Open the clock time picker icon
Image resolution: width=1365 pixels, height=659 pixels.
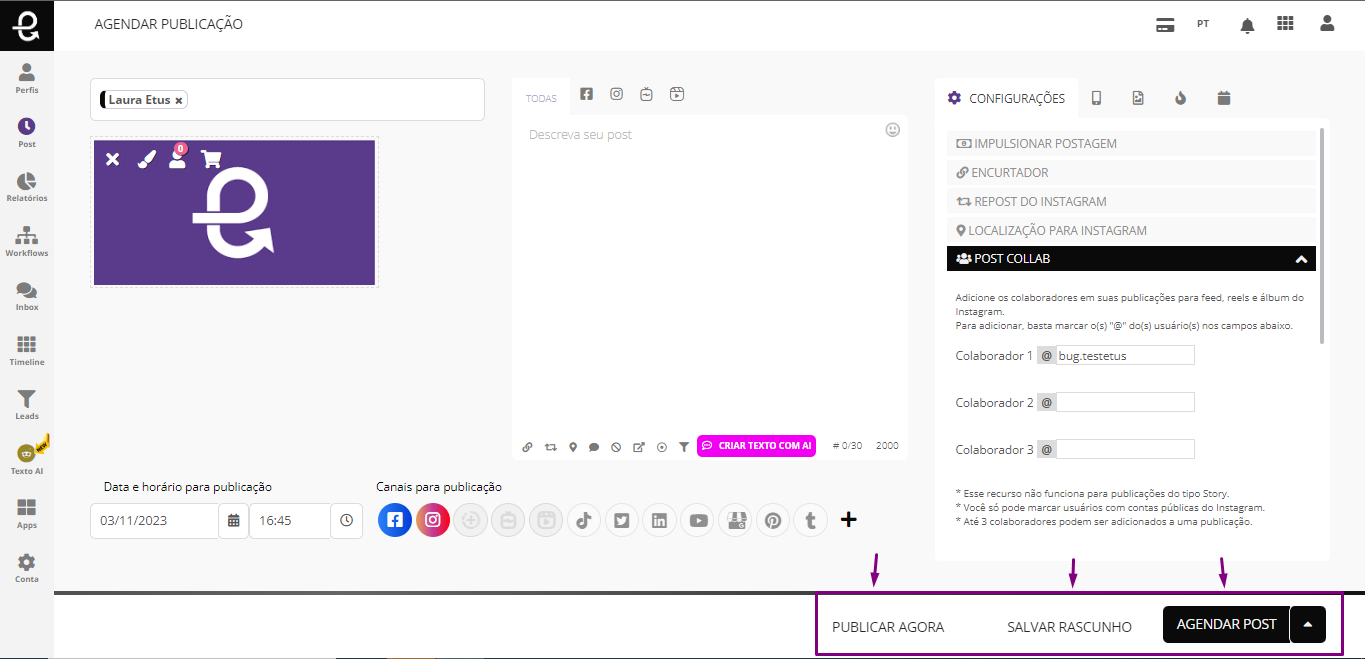tap(346, 521)
